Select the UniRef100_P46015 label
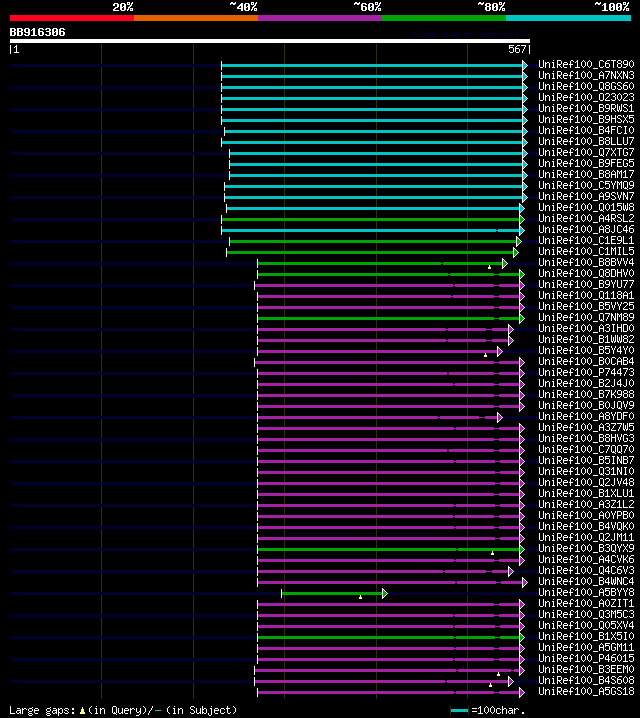This screenshot has height=718, width=640. click(586, 658)
